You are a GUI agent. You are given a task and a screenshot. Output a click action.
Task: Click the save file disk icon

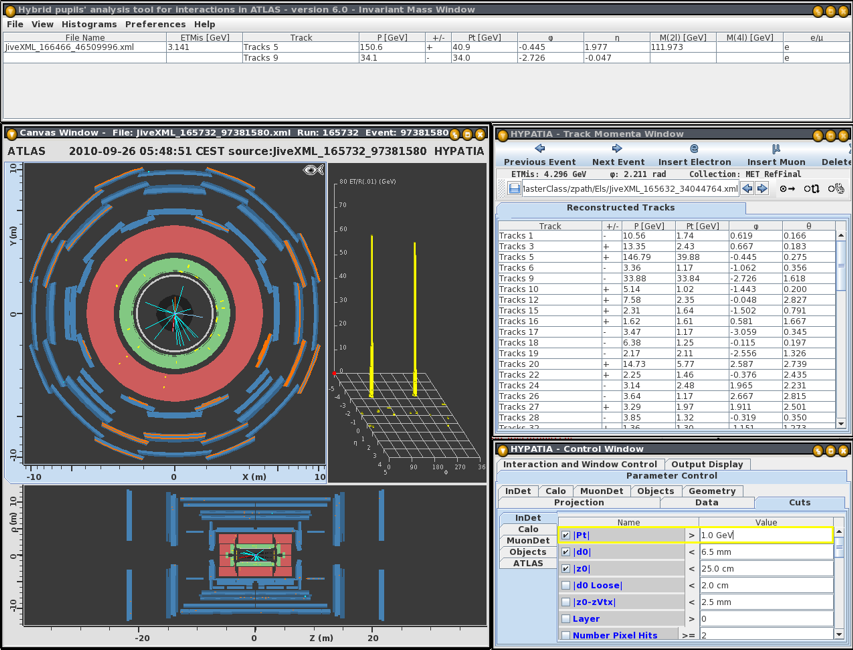coord(514,188)
